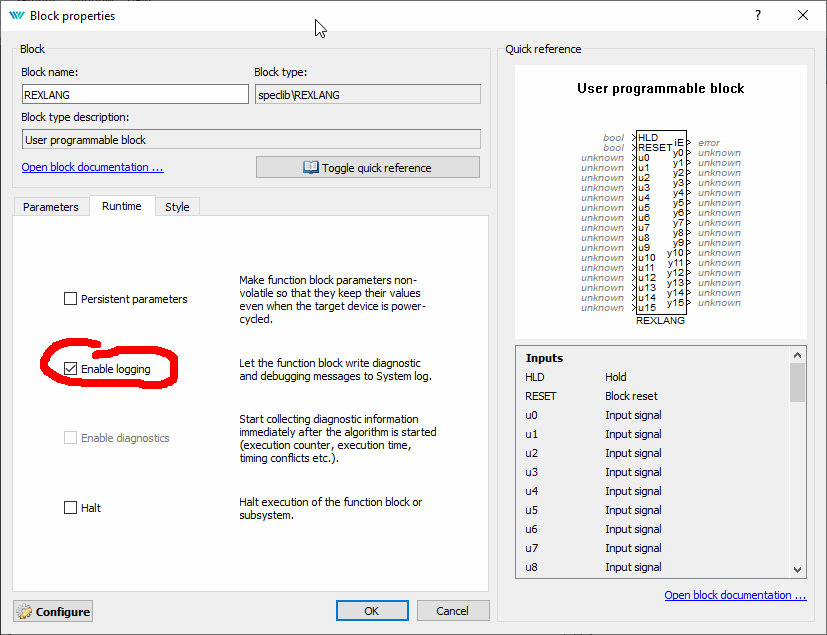
Task: Click the Enable logging description text
Action: (335, 369)
